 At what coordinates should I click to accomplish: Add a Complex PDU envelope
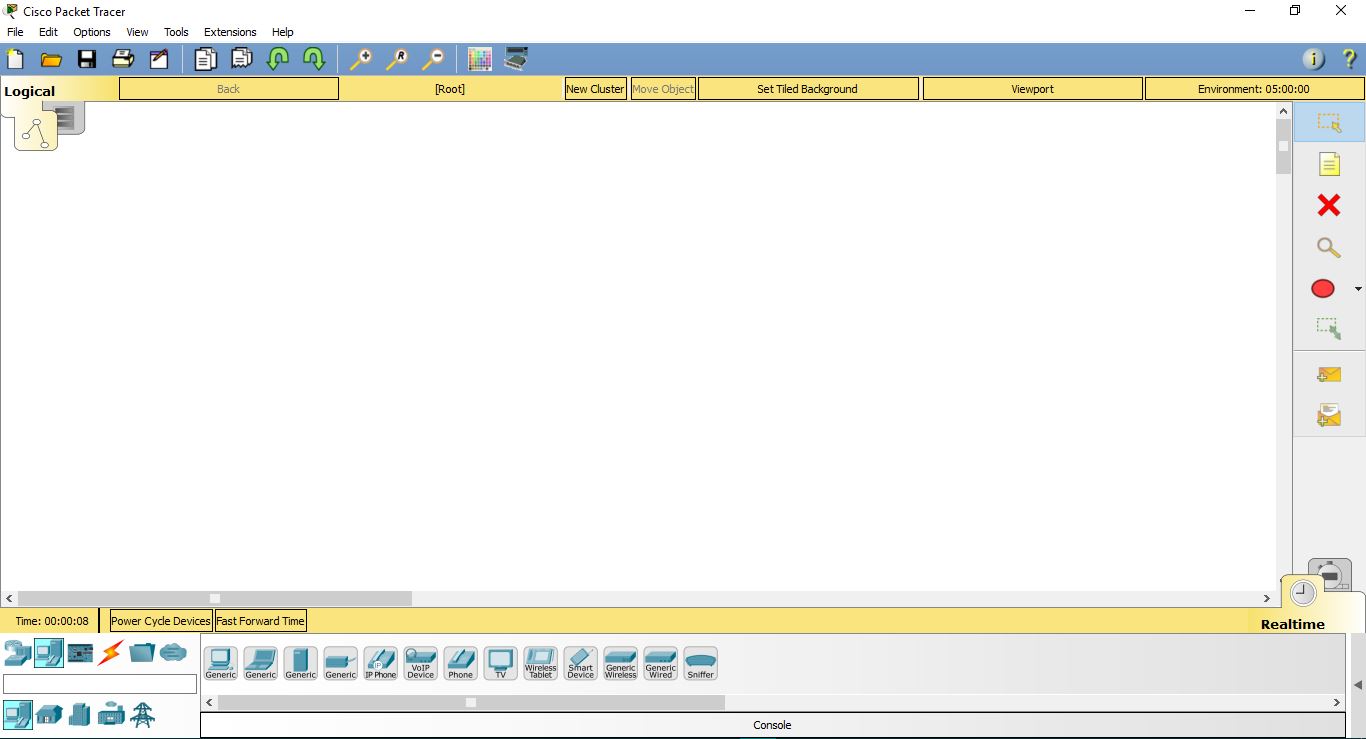pyautogui.click(x=1329, y=413)
